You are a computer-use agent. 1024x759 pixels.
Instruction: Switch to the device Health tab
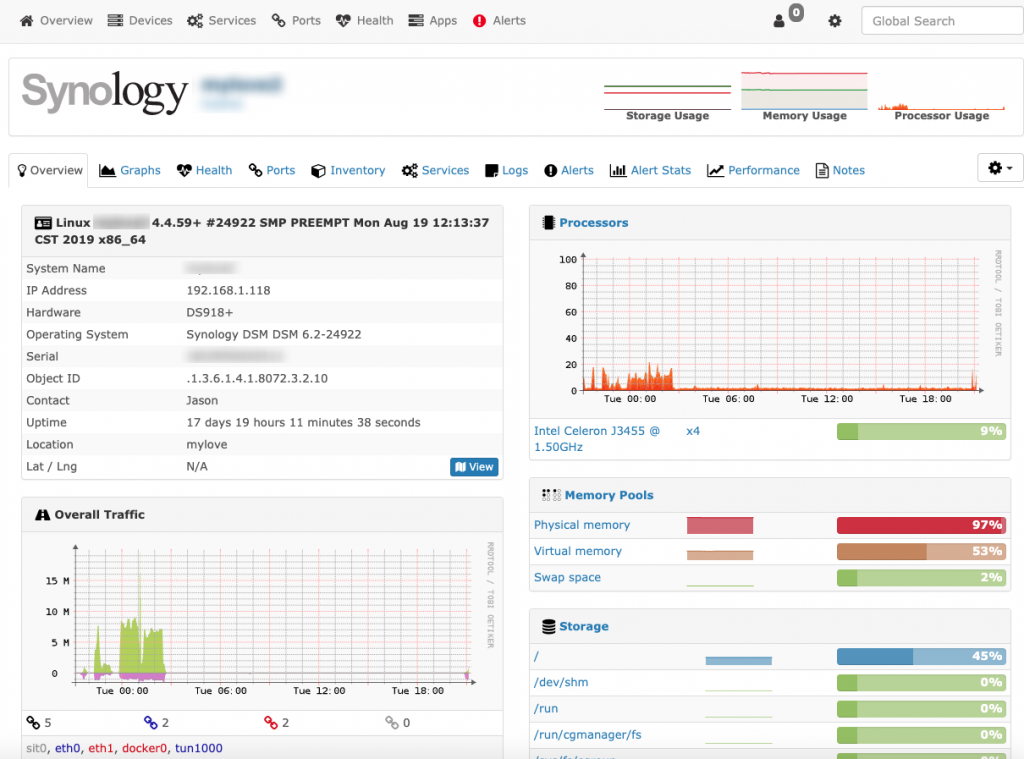(204, 170)
